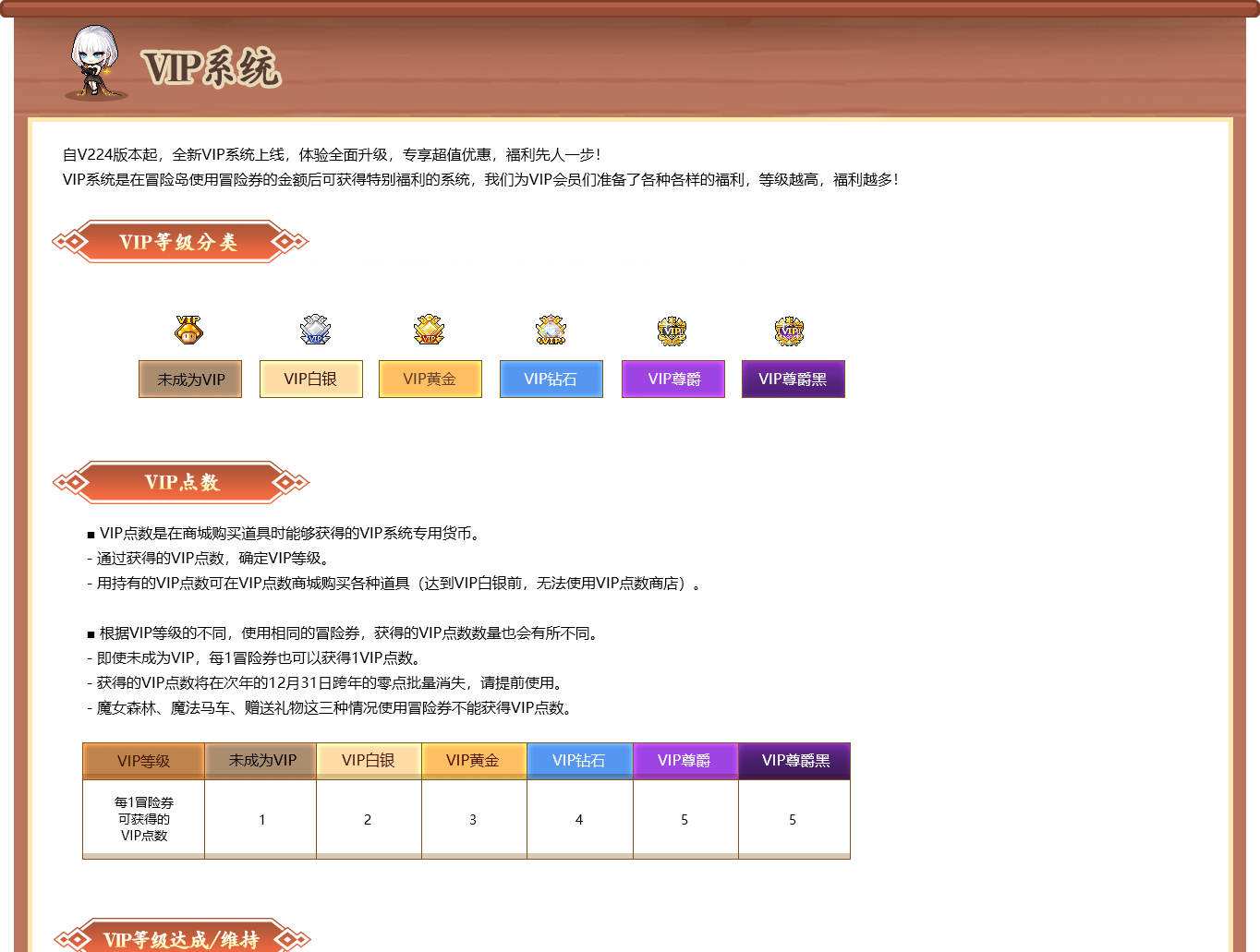Click the white-haired character mascot
This screenshot has height=952, width=1260.
pos(94,62)
